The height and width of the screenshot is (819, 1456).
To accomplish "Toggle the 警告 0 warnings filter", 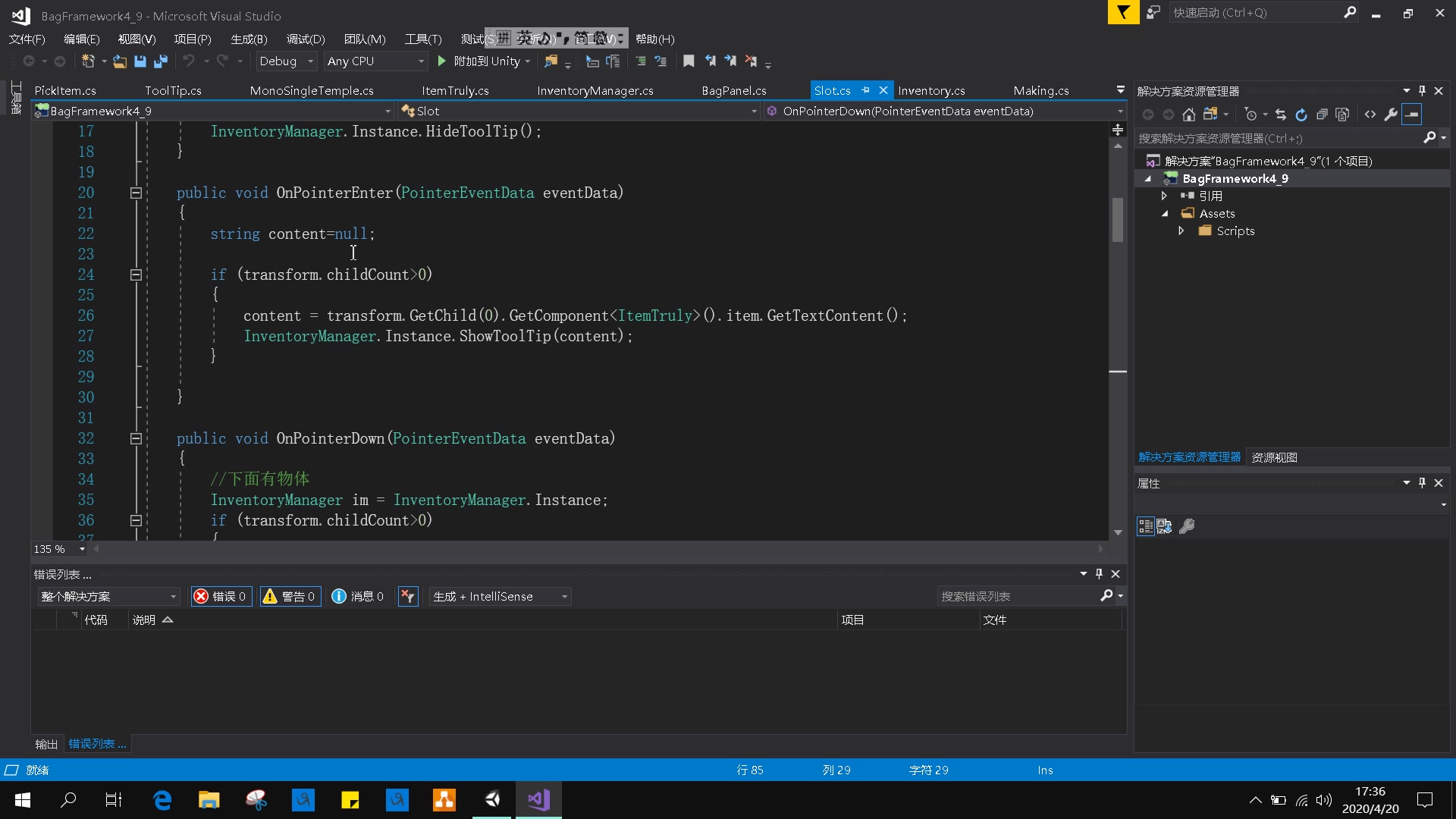I will tap(289, 596).
